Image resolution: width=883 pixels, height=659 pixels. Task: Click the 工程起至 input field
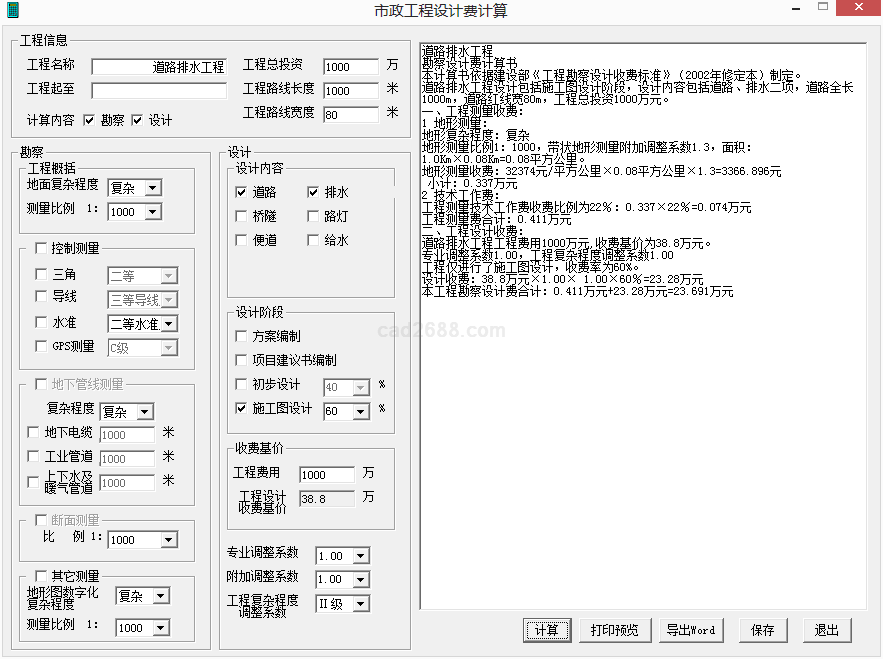(159, 91)
